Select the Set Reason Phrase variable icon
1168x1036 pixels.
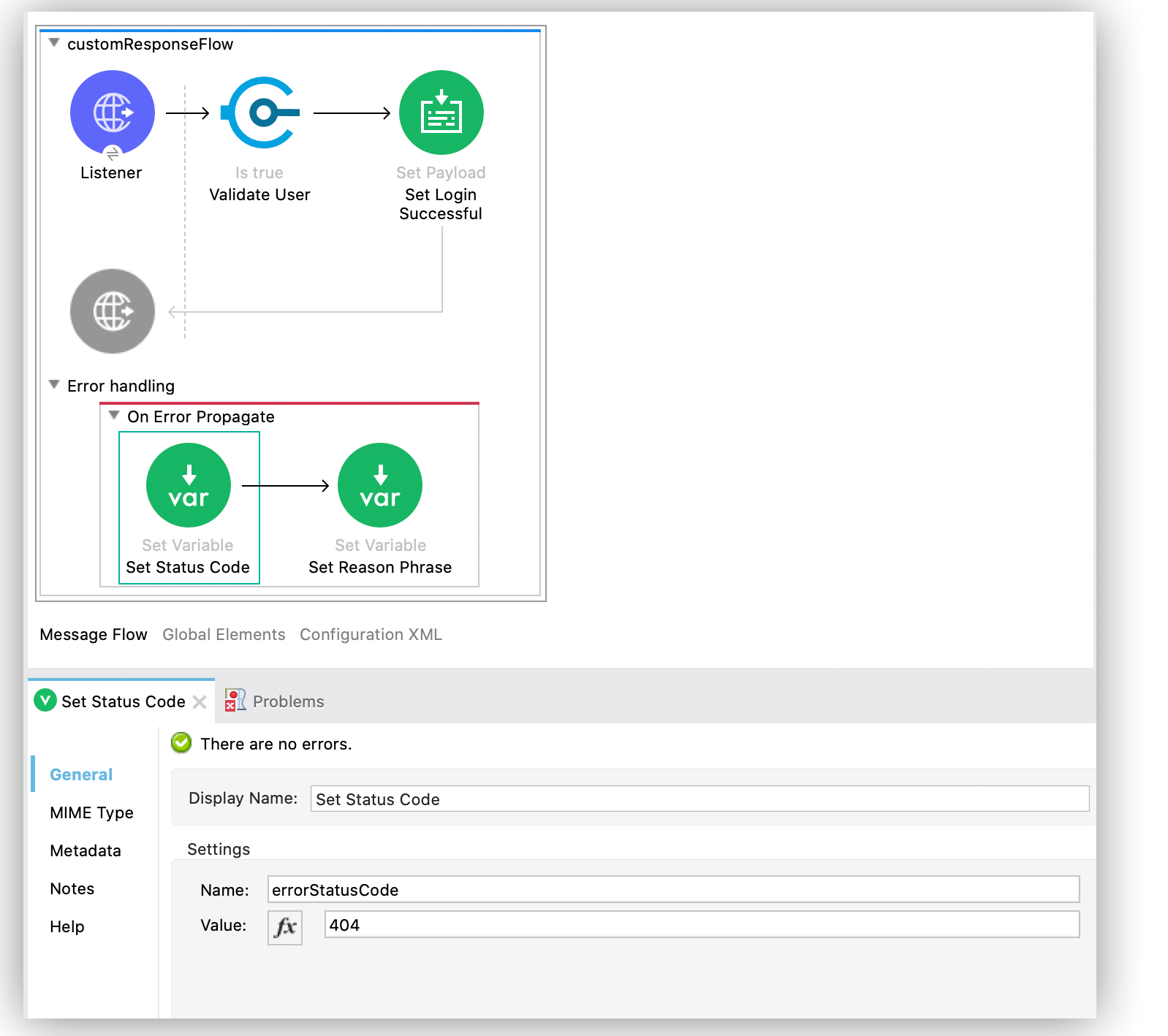379,485
